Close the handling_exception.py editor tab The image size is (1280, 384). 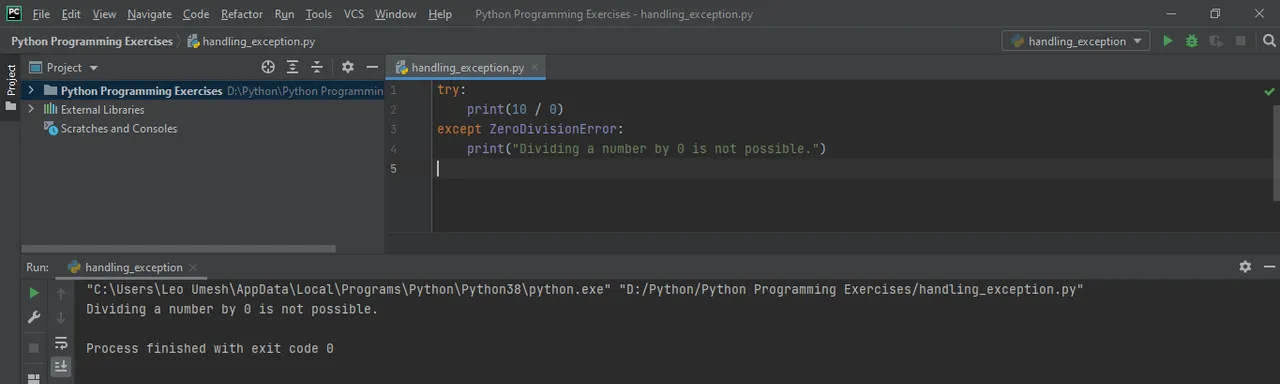[x=536, y=68]
